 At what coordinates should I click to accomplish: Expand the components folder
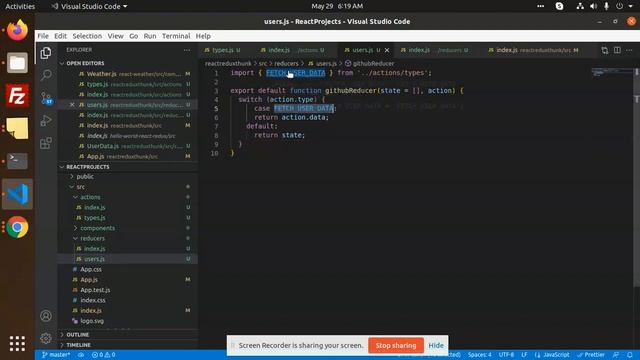pyautogui.click(x=97, y=228)
